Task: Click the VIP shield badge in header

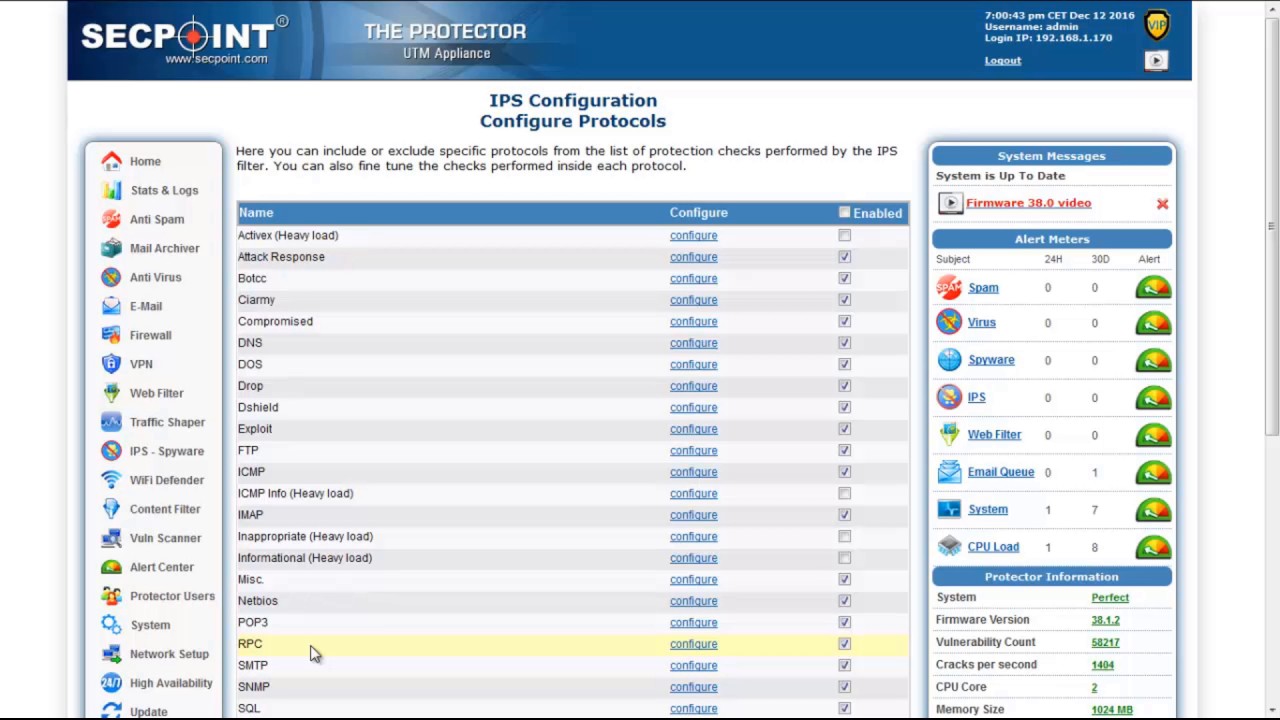Action: coord(1157,25)
